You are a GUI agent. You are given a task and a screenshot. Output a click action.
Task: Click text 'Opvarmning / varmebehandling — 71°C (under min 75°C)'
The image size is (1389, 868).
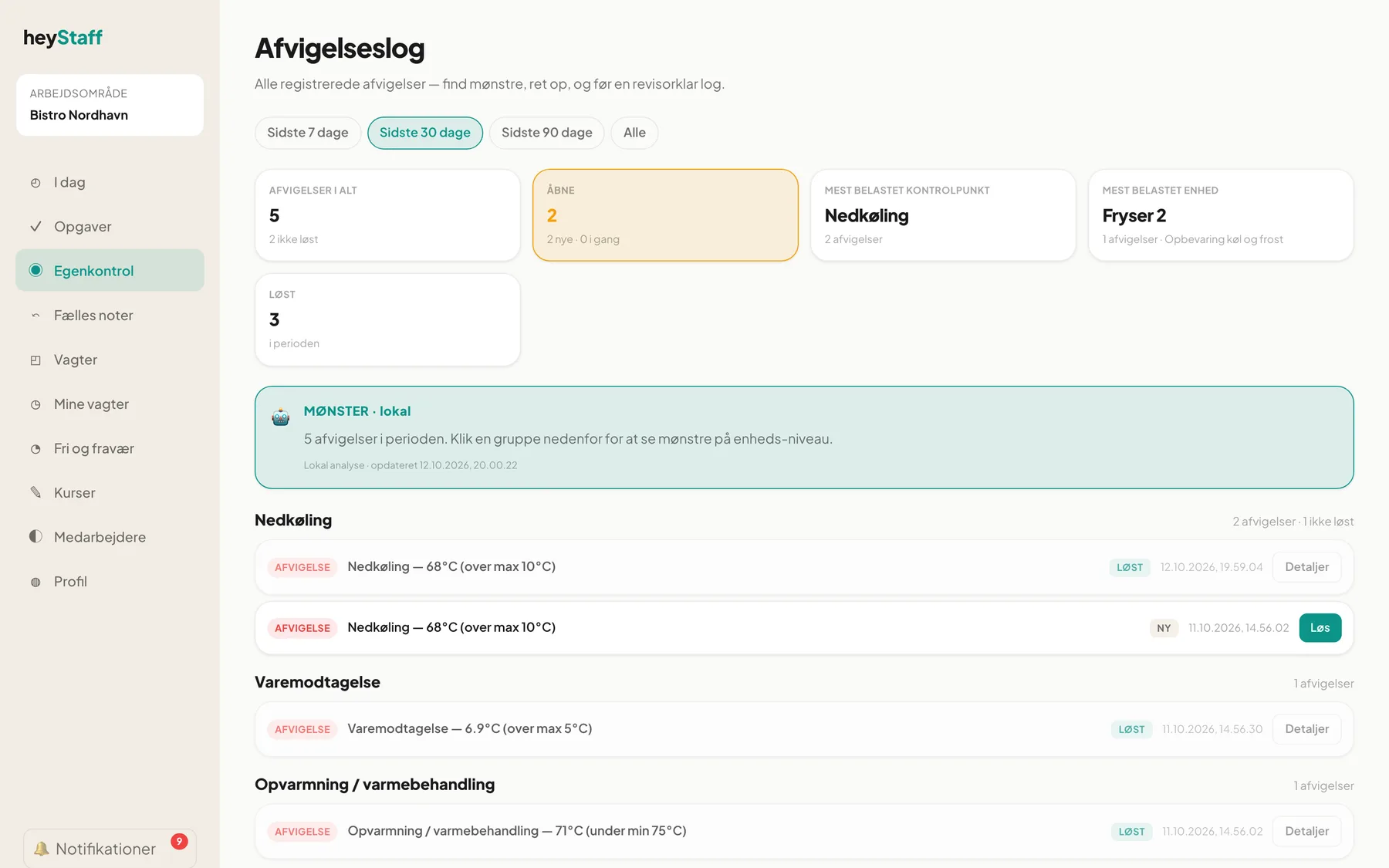point(517,831)
